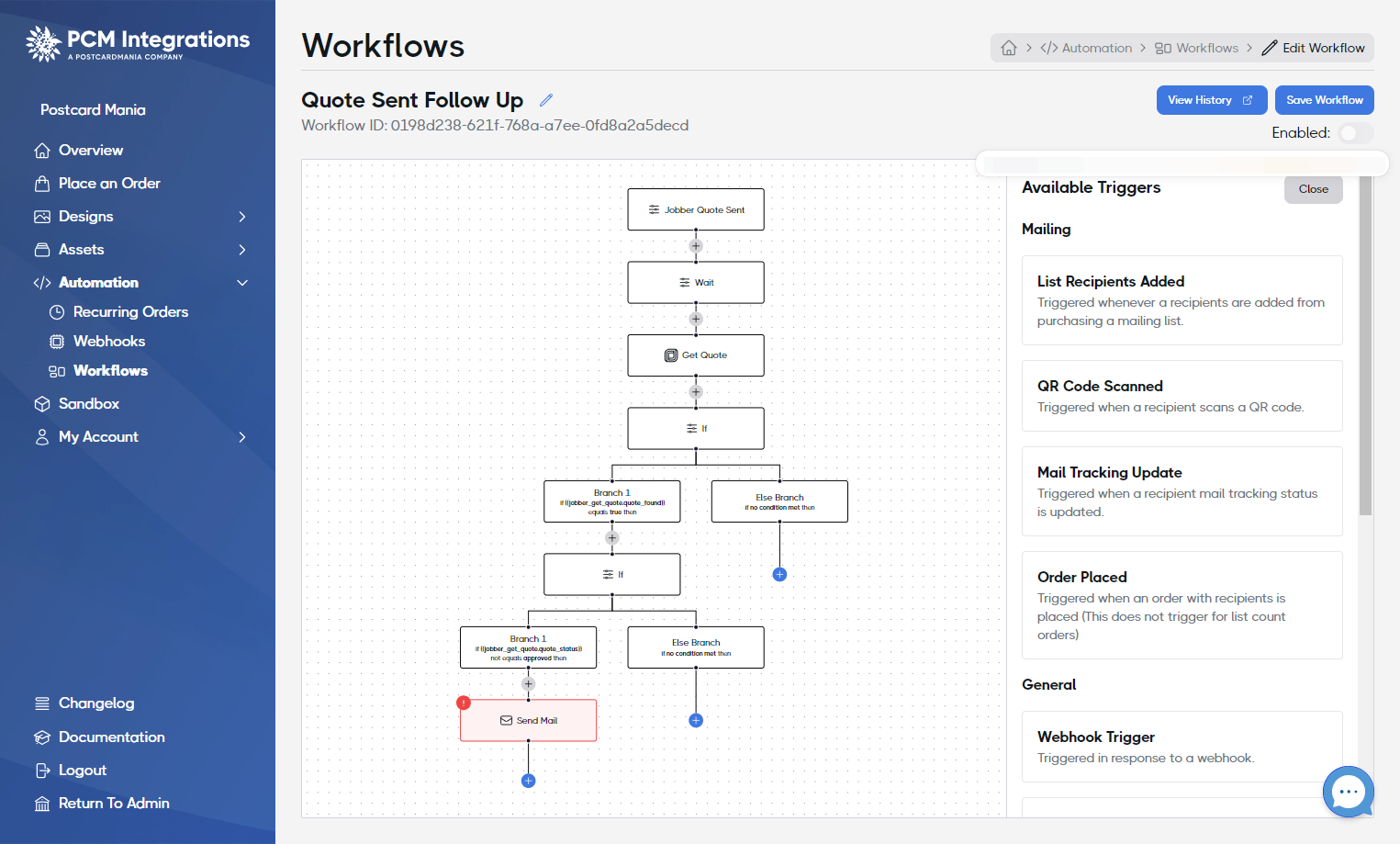The height and width of the screenshot is (844, 1400).
Task: Open the Overview page
Action: pos(91,150)
